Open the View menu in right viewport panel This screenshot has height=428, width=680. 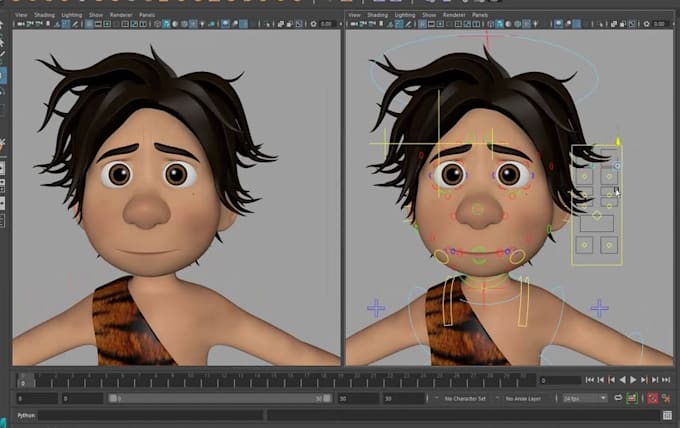click(x=354, y=15)
